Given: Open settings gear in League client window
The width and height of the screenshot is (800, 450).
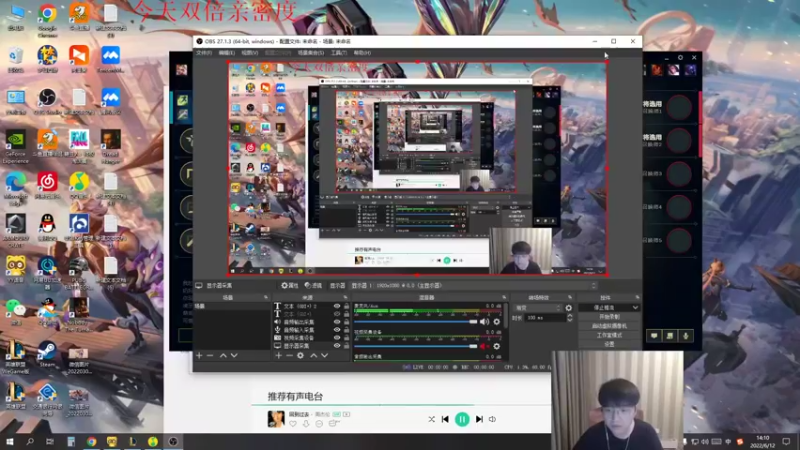Looking at the screenshot, I should pyautogui.click(x=680, y=58).
